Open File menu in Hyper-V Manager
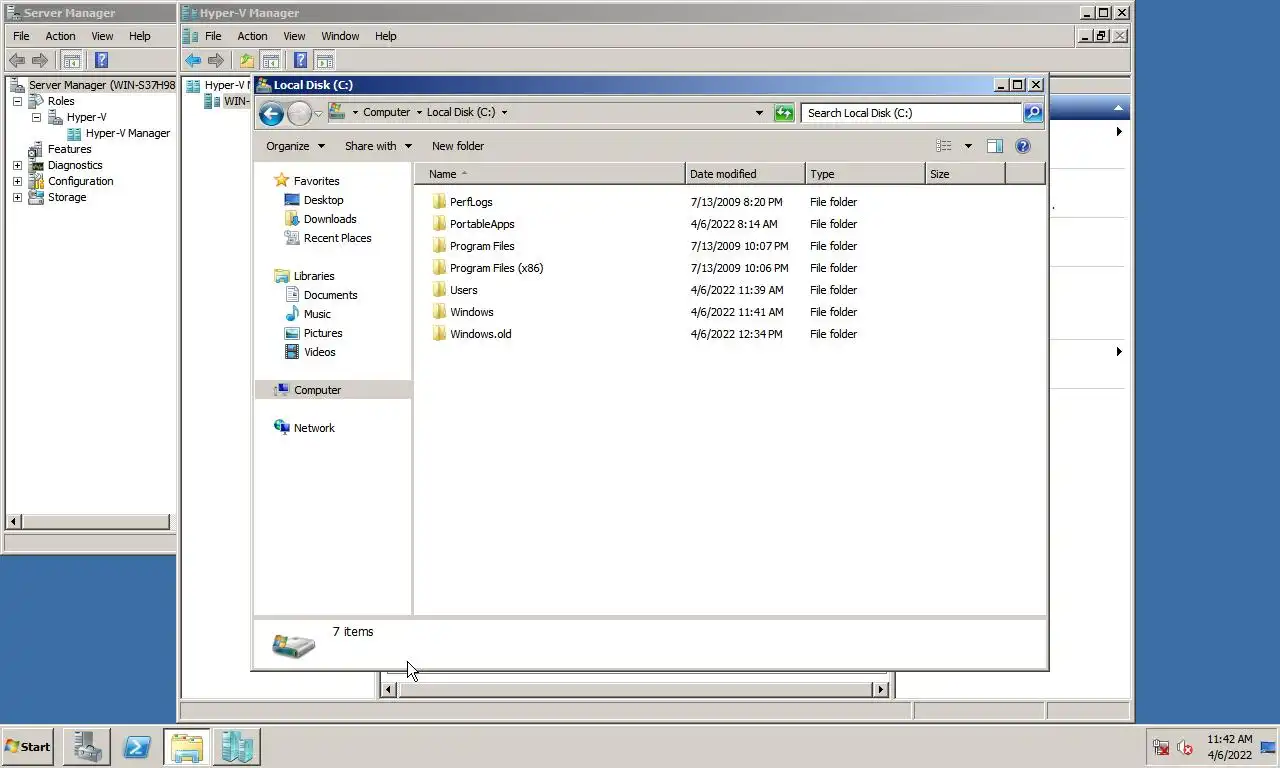1280x768 pixels. (x=213, y=36)
